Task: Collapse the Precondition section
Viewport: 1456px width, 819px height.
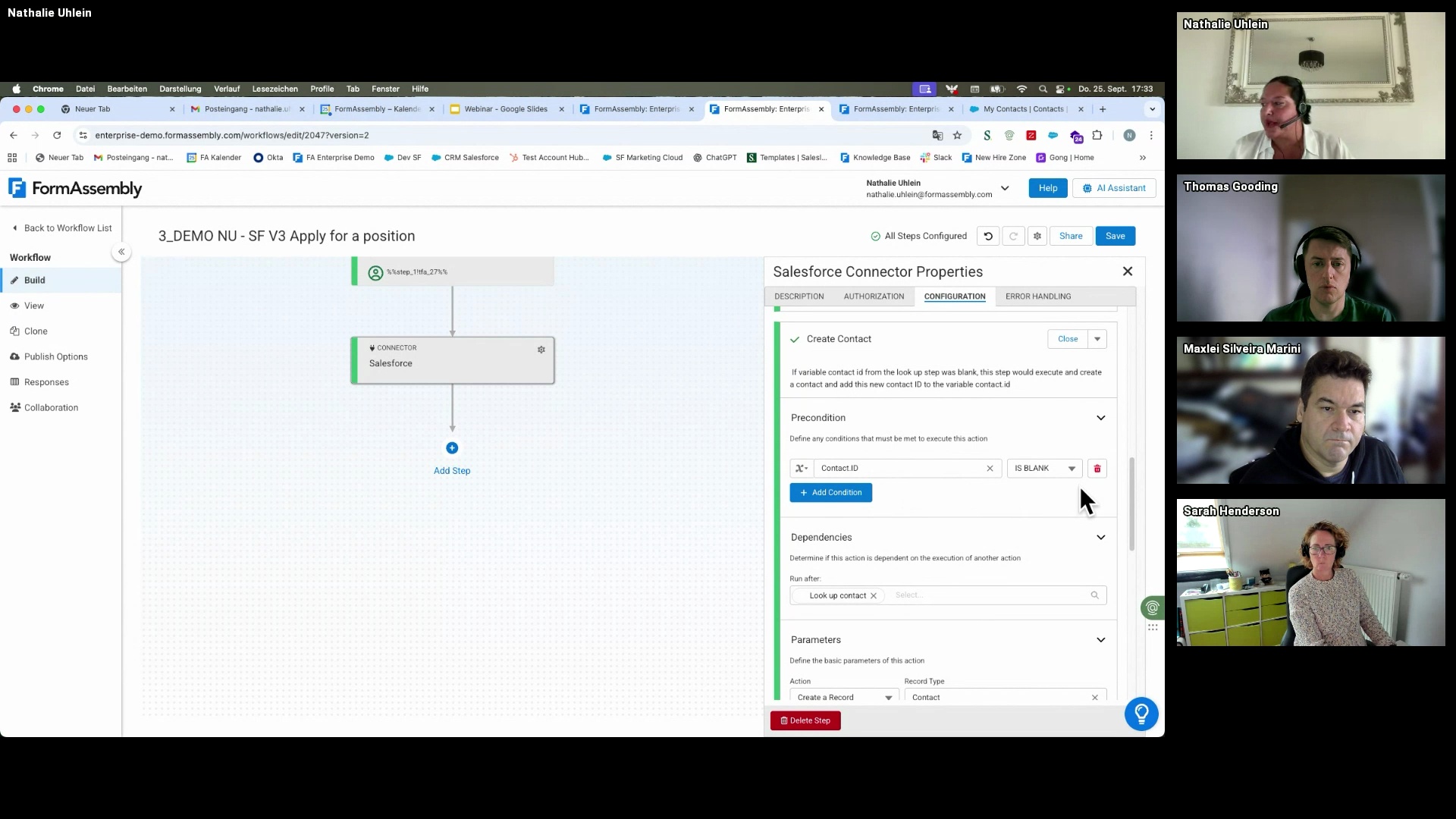Action: pos(1100,418)
